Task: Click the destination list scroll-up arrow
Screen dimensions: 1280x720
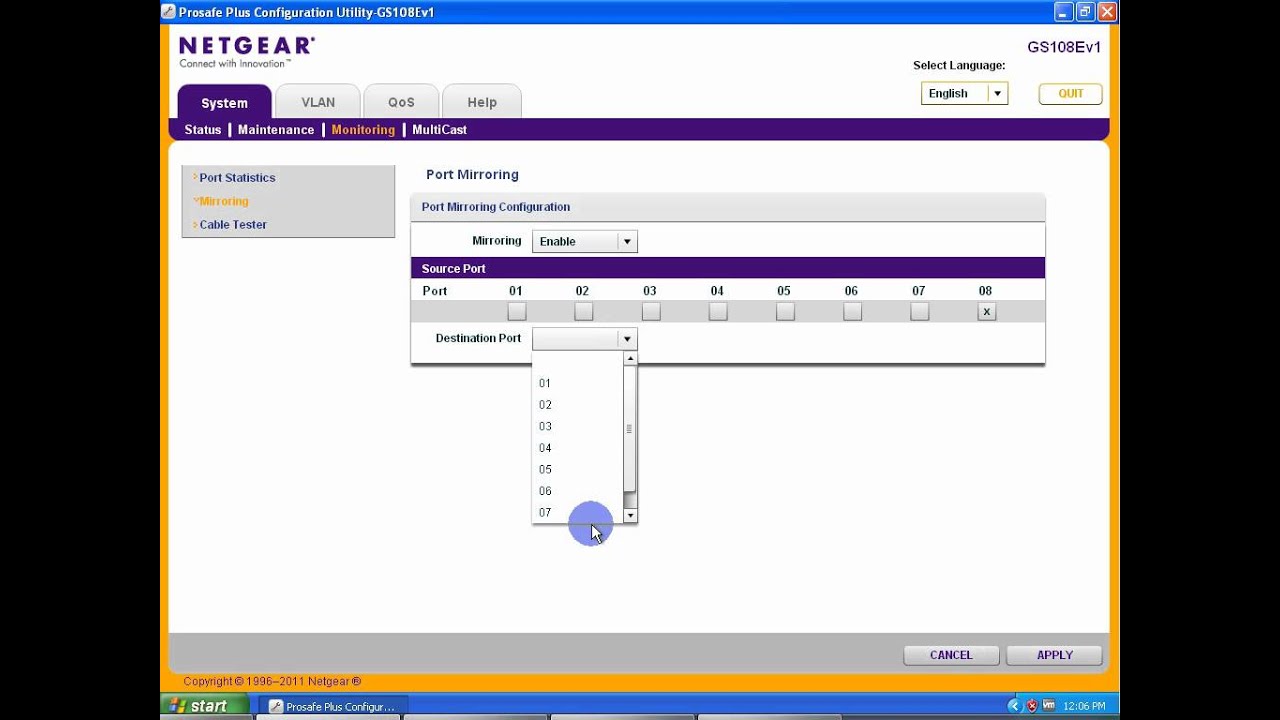Action: pos(630,358)
